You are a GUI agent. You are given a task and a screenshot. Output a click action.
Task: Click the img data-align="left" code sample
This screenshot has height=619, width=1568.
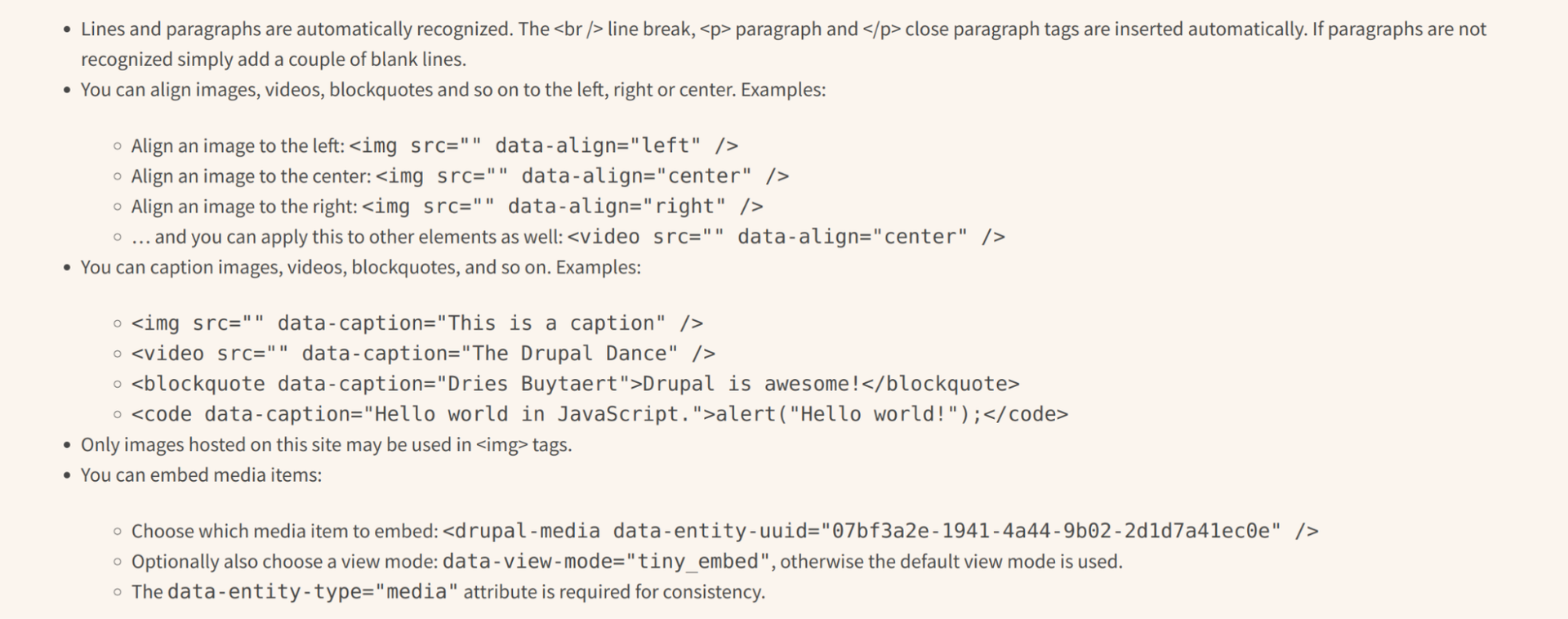543,146
